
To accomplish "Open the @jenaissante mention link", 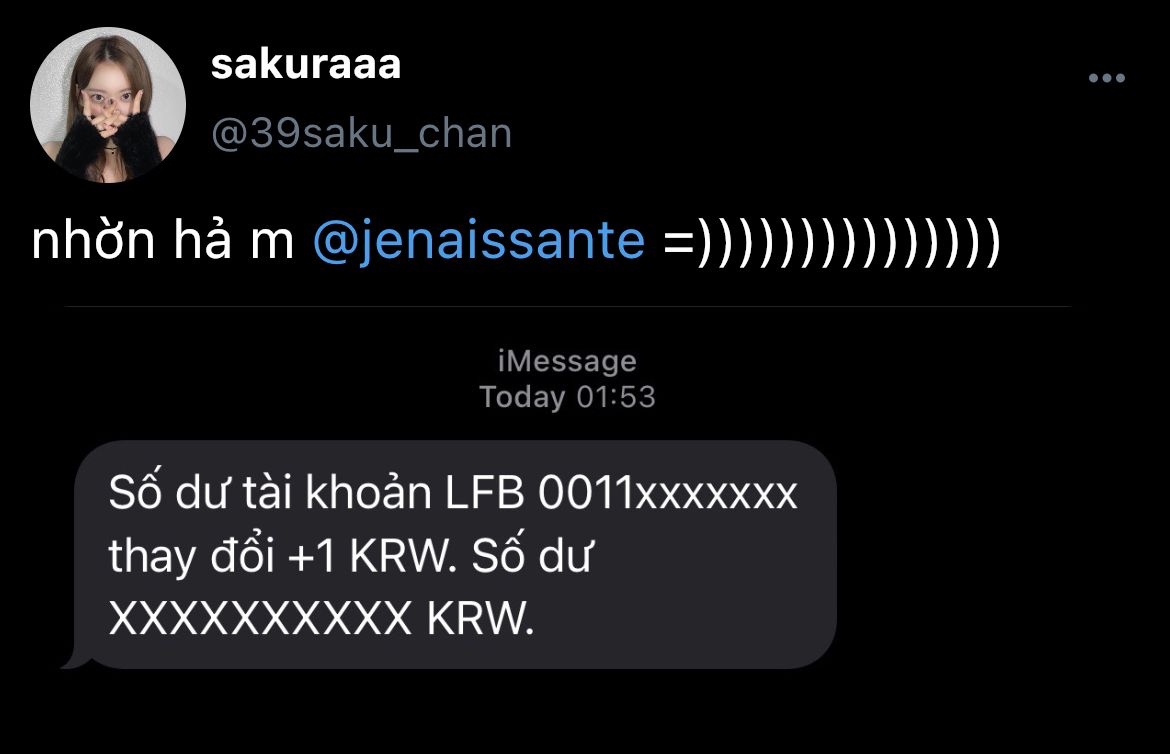I will coord(479,241).
